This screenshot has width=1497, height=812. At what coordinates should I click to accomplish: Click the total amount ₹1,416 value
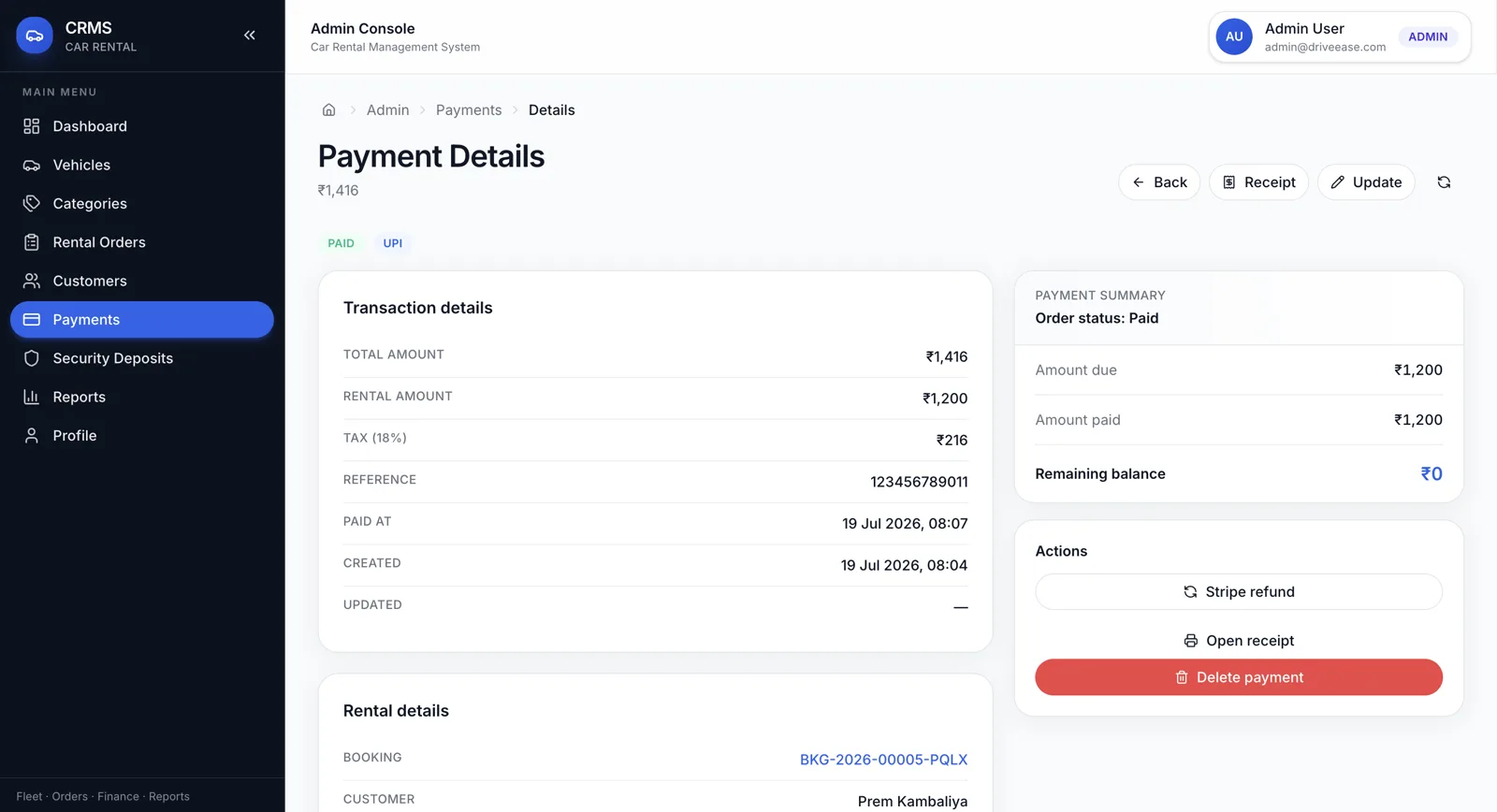[x=947, y=356]
